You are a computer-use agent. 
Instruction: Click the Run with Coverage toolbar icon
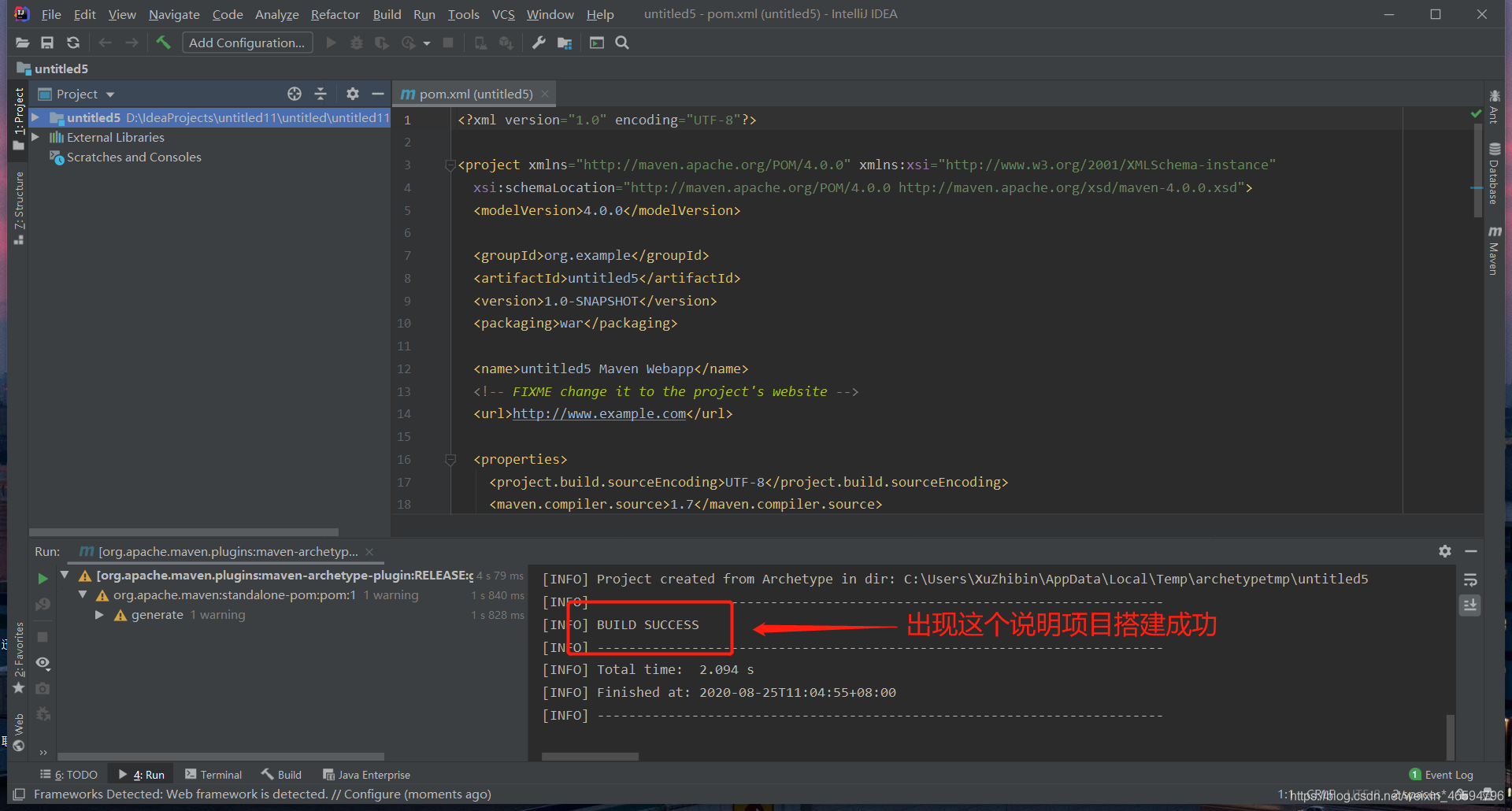coord(382,43)
